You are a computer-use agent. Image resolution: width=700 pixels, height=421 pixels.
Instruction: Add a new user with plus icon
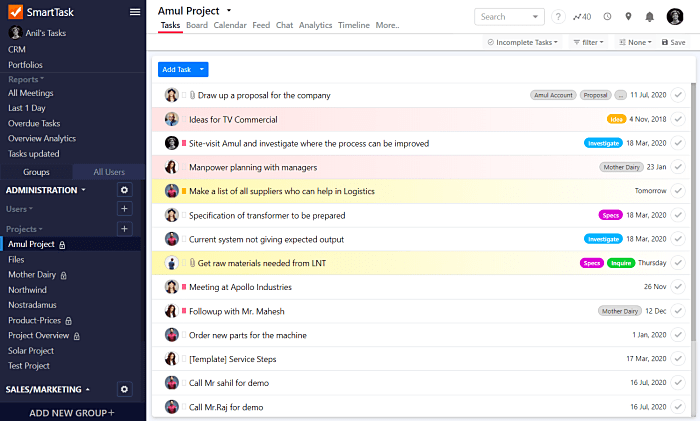tap(125, 208)
